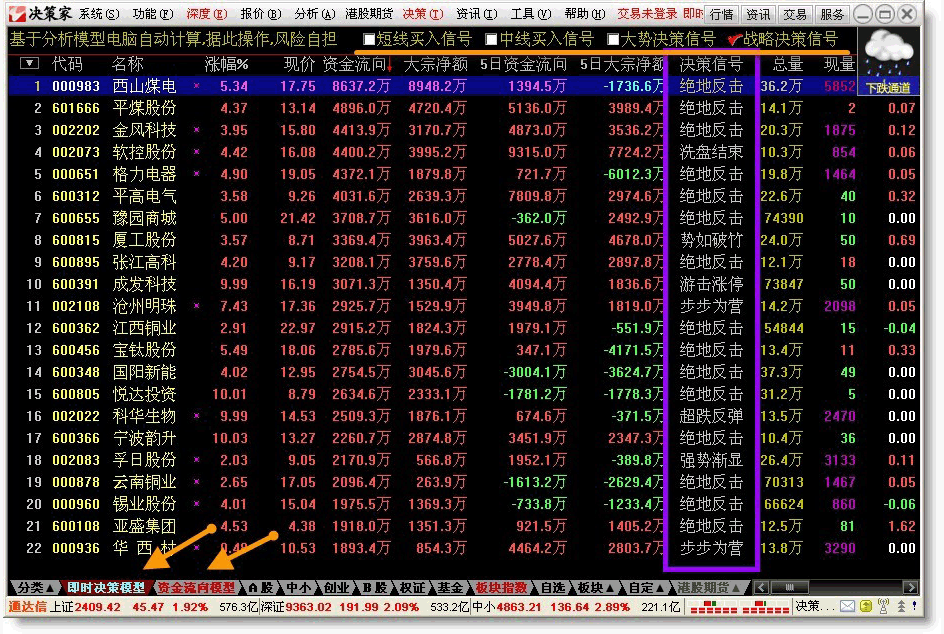The width and height of the screenshot is (944, 634).
Task: Select stock code 600655
Action: [76, 218]
